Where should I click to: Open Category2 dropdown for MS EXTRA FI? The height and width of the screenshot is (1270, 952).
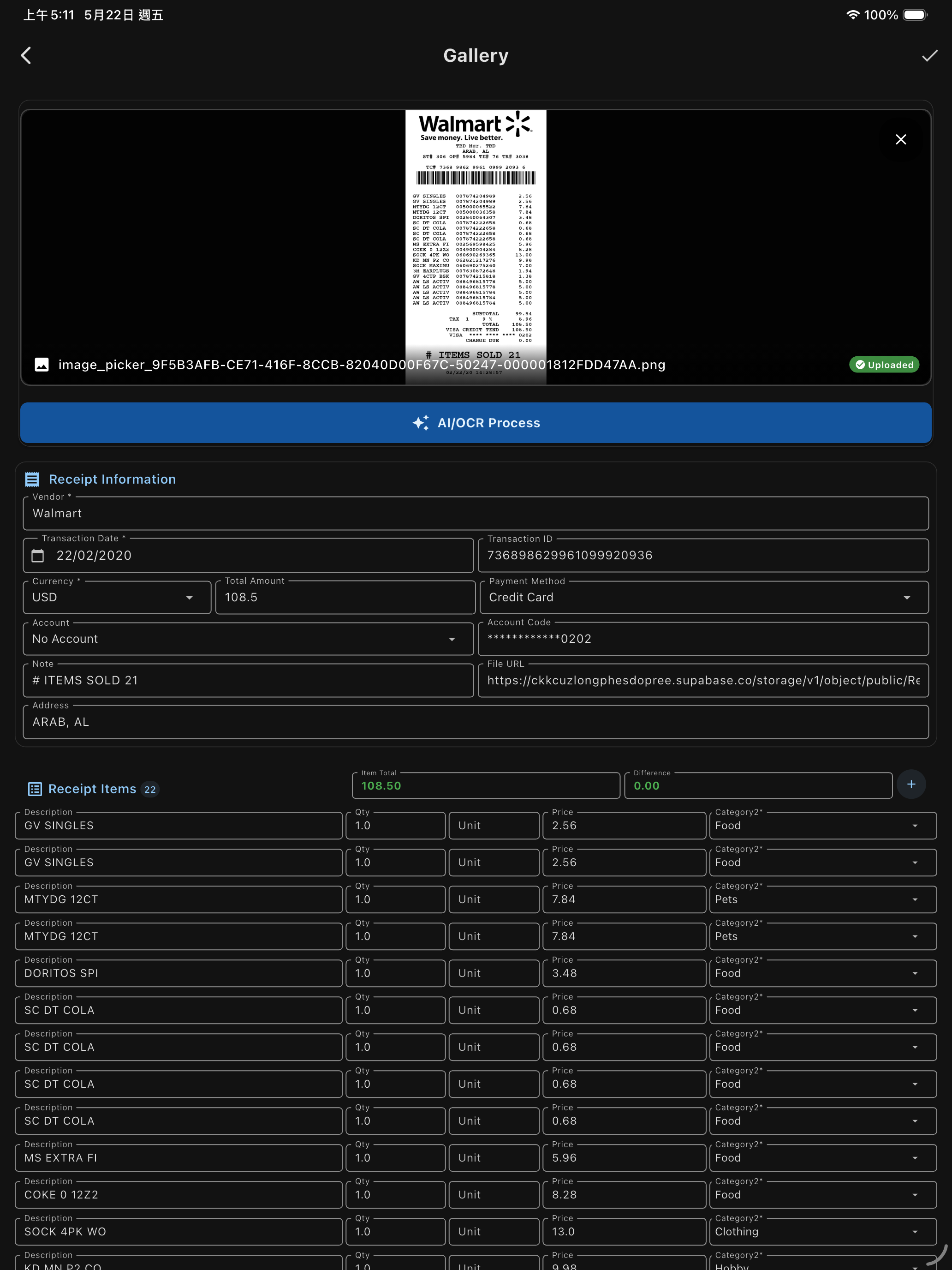[x=823, y=1157]
